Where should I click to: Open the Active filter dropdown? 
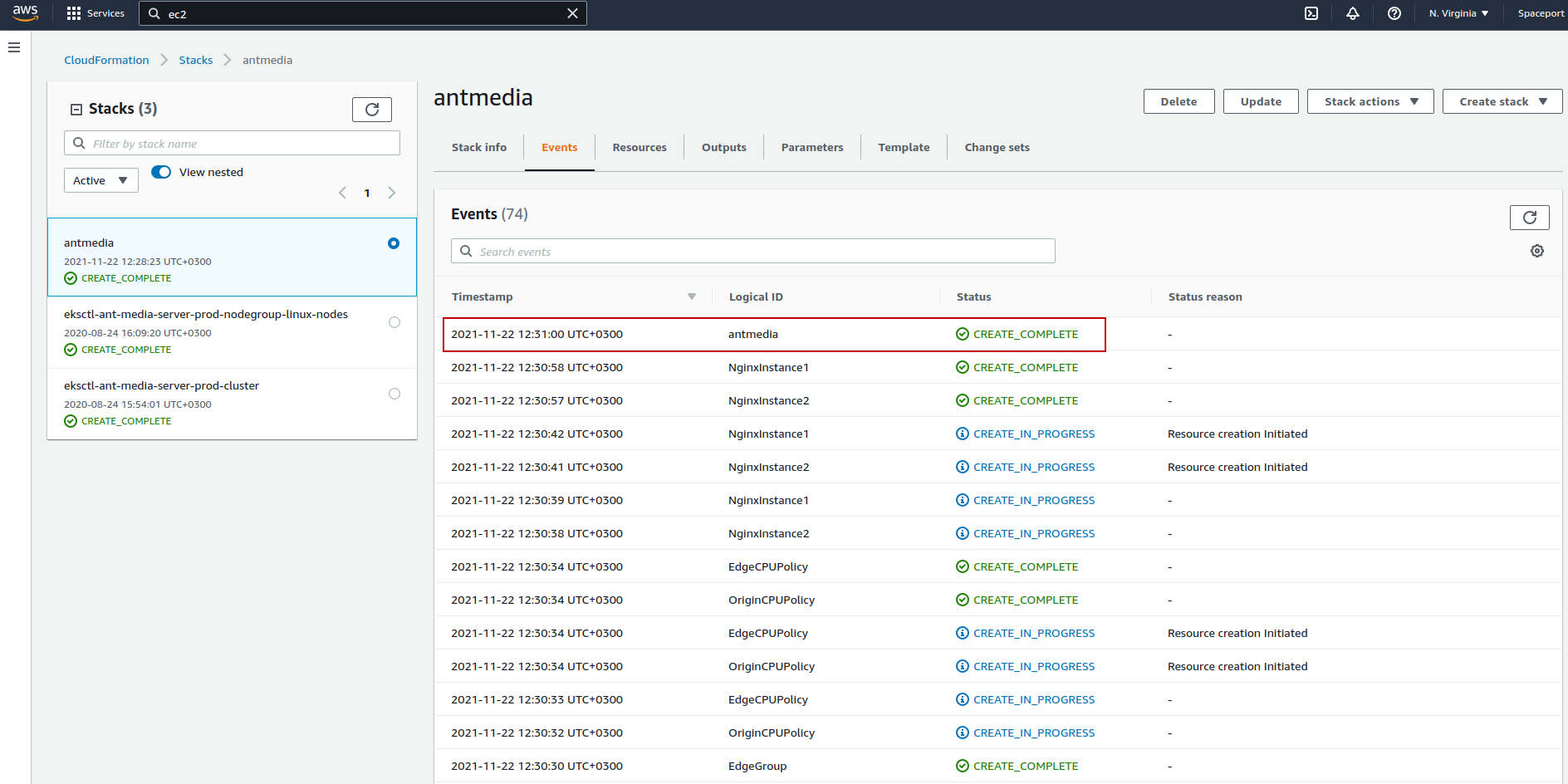[101, 180]
